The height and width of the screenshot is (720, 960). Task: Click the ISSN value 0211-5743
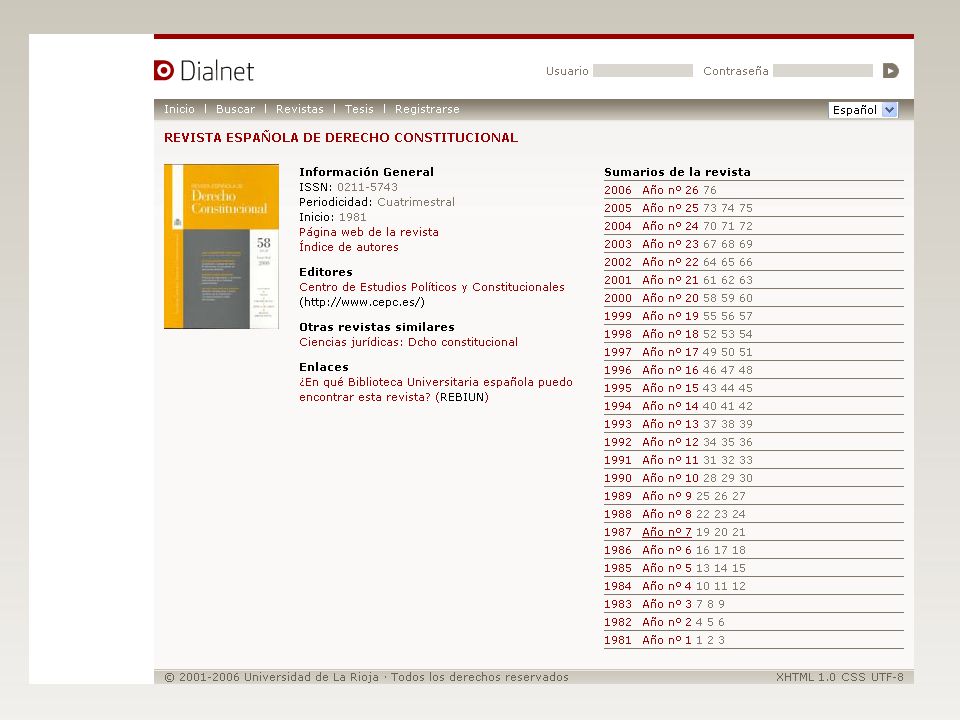pos(367,187)
